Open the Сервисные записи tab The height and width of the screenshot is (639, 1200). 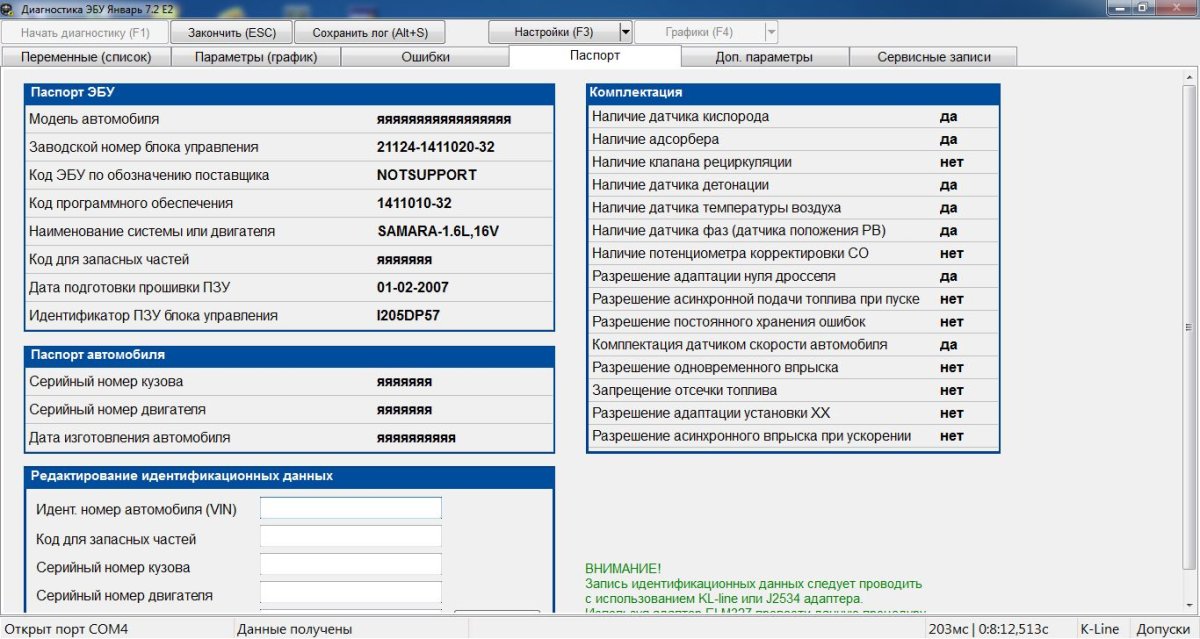point(933,57)
